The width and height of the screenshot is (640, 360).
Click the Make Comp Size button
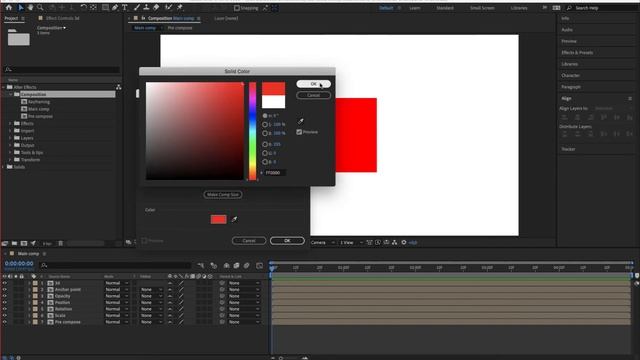coord(223,195)
